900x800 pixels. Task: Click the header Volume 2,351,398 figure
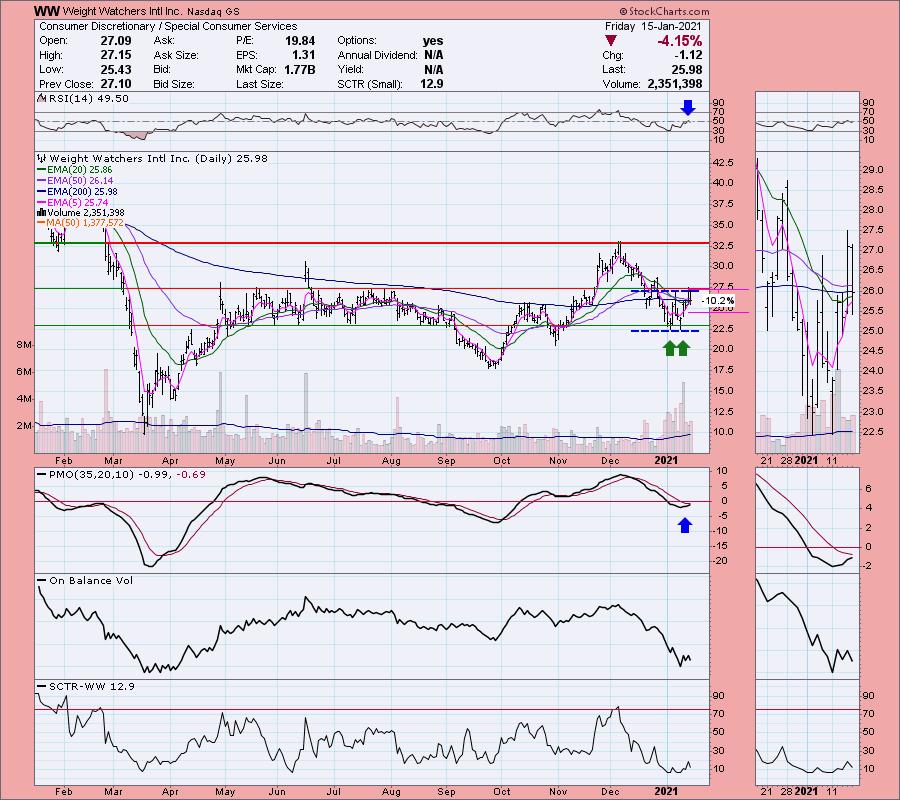tap(675, 84)
